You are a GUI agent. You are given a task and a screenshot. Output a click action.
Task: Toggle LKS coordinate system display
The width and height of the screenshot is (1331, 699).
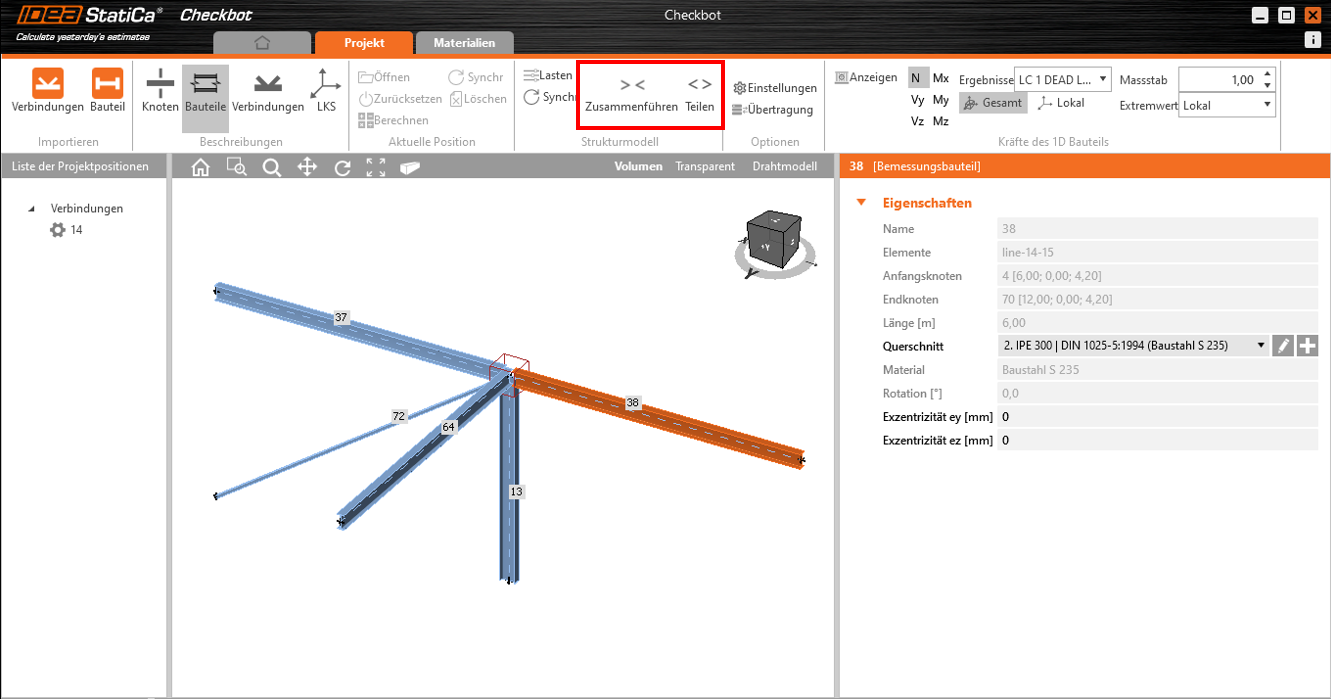326,91
